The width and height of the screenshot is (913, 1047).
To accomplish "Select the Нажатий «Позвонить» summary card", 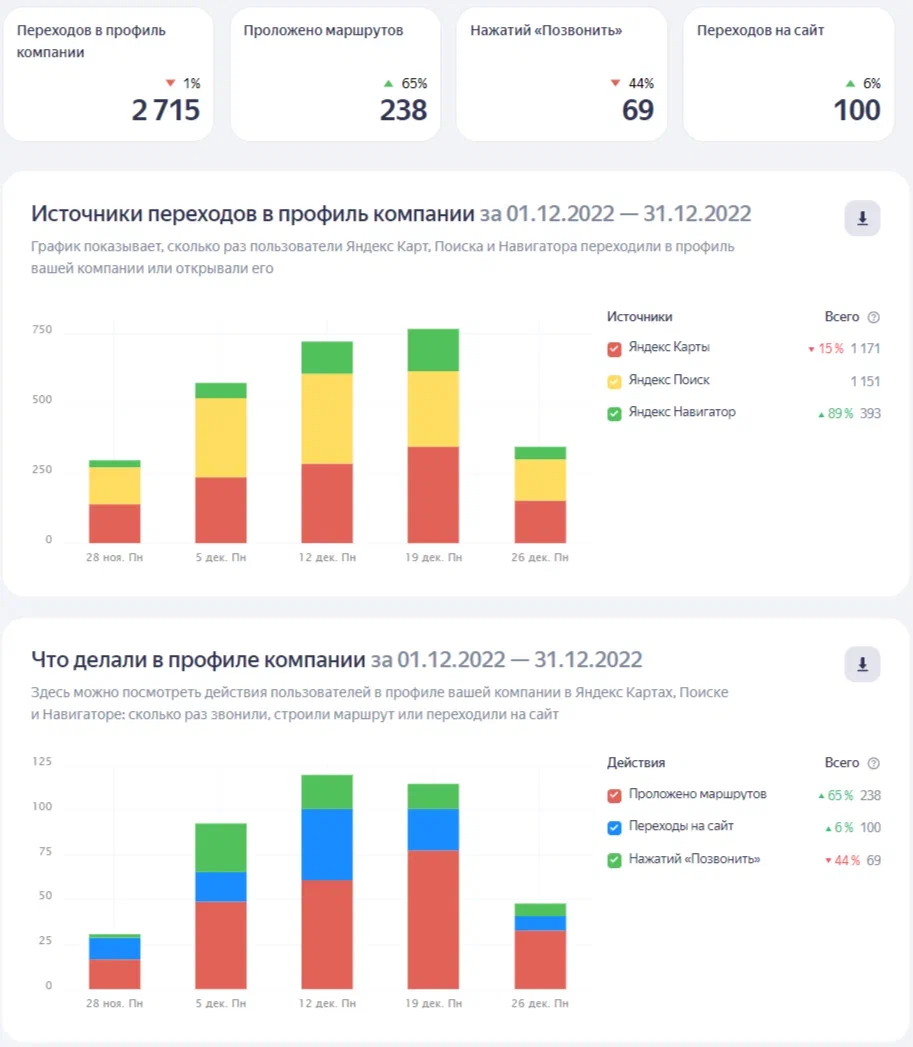I will pos(561,75).
